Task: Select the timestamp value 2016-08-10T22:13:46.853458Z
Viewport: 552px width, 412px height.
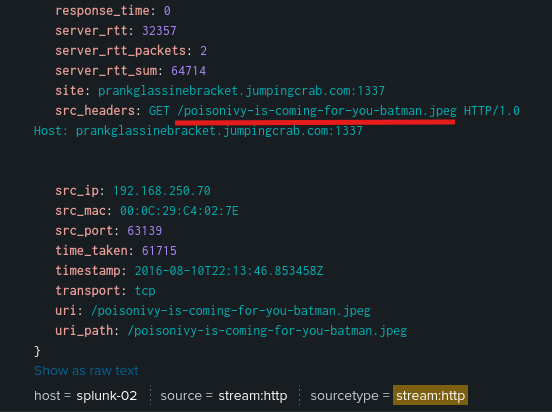Action: [x=229, y=271]
